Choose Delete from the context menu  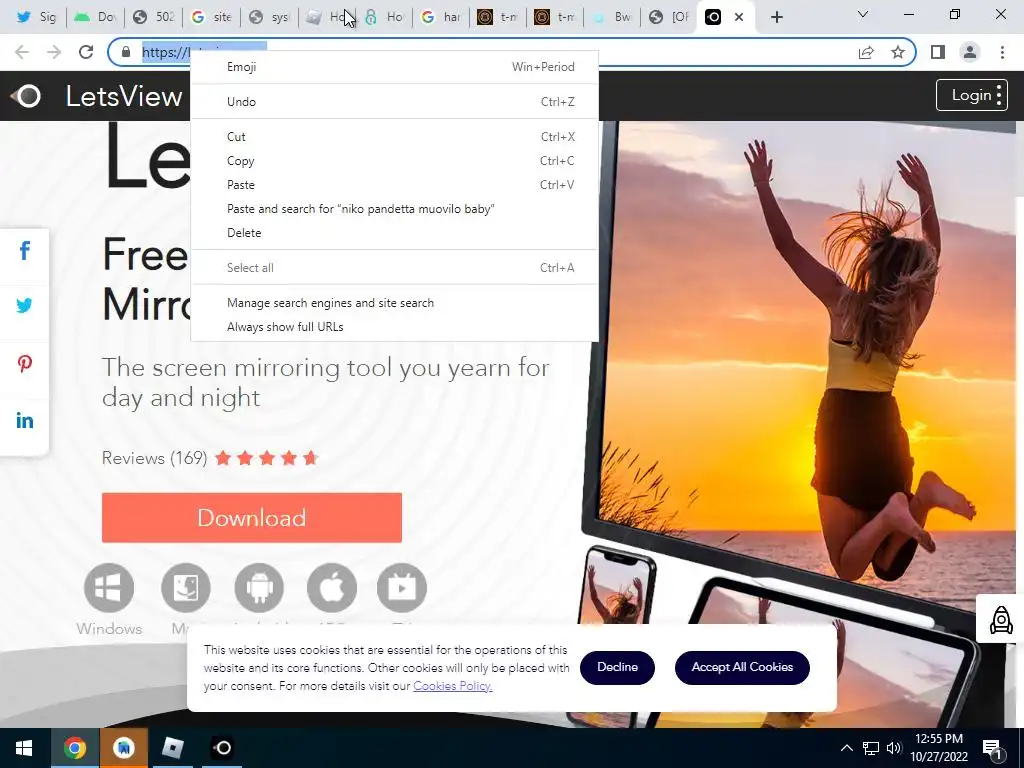click(x=394, y=233)
